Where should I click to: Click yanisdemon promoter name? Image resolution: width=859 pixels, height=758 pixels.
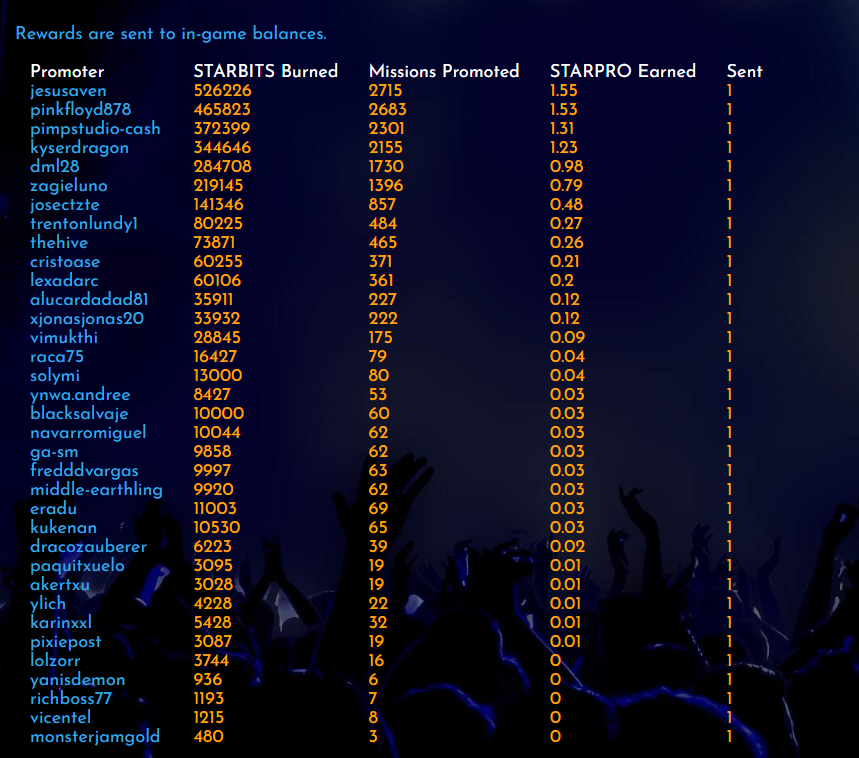pyautogui.click(x=78, y=680)
